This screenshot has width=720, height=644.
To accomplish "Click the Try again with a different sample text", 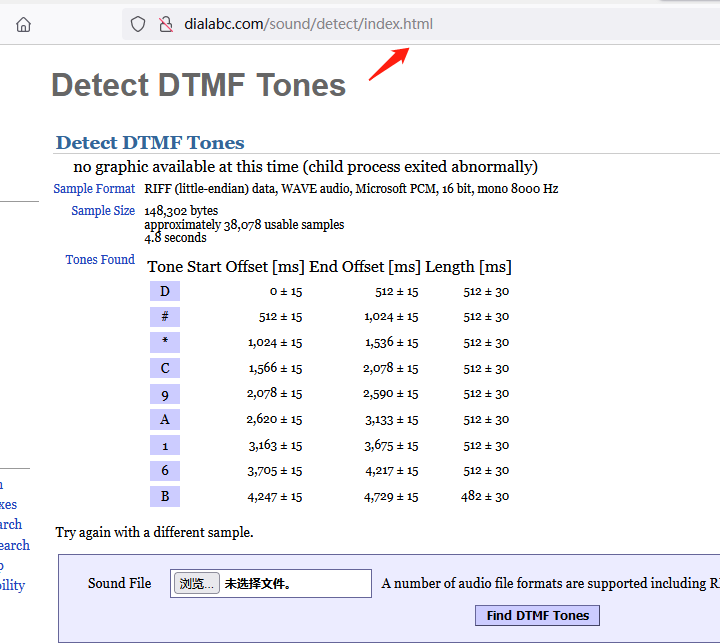I will pos(154,532).
